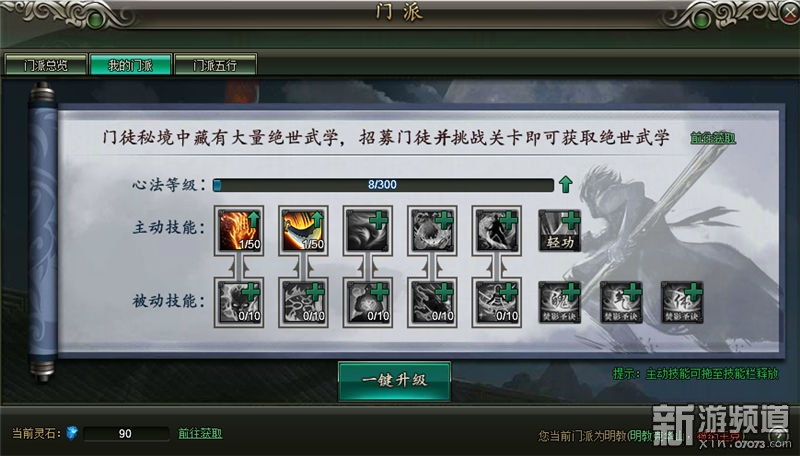Viewport: 800px width, 456px height.
Task: Unlock the fourth active skill slot
Action: coord(432,231)
